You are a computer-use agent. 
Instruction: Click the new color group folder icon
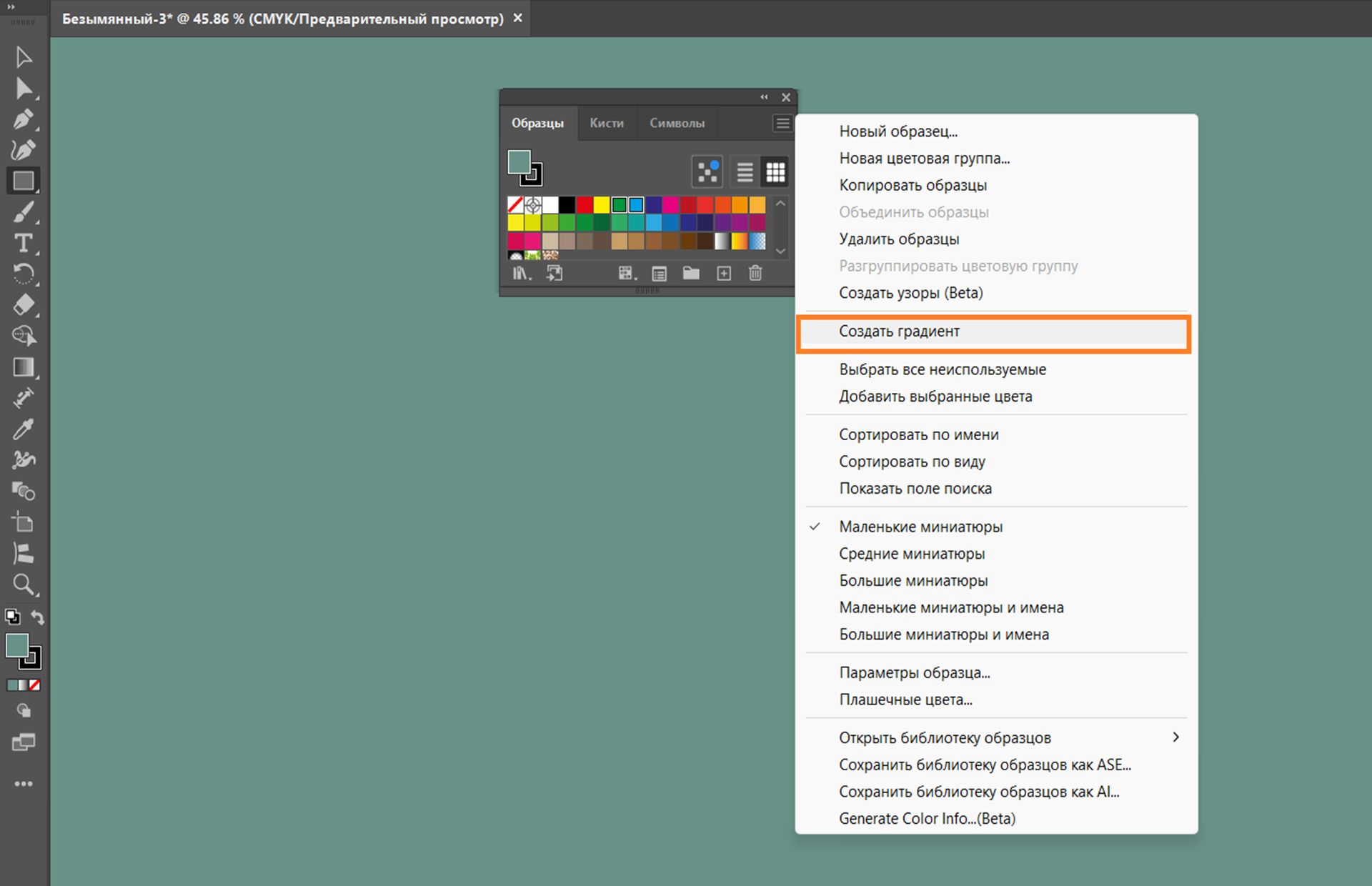coord(690,273)
